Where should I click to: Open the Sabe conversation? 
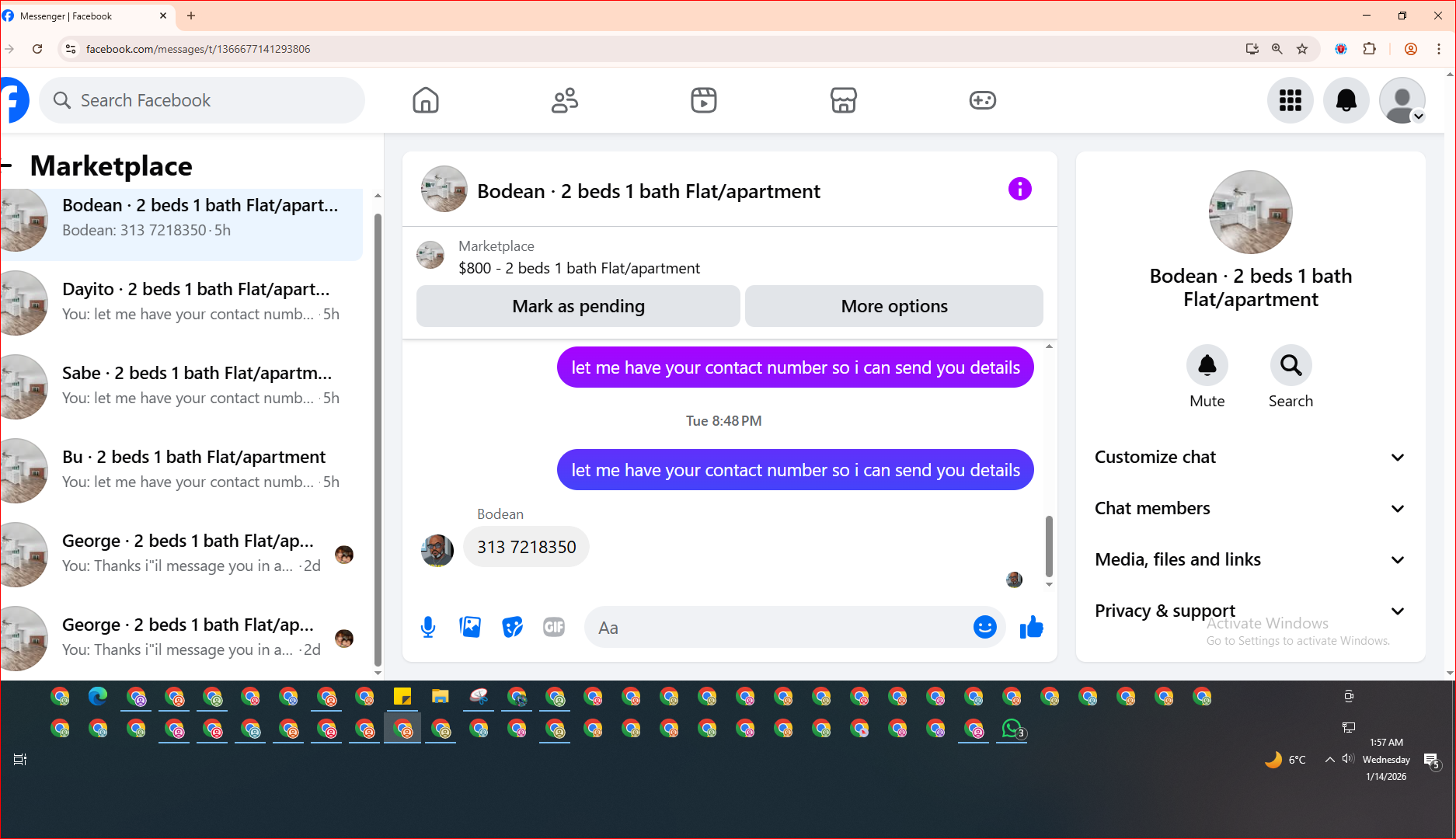pyautogui.click(x=182, y=385)
